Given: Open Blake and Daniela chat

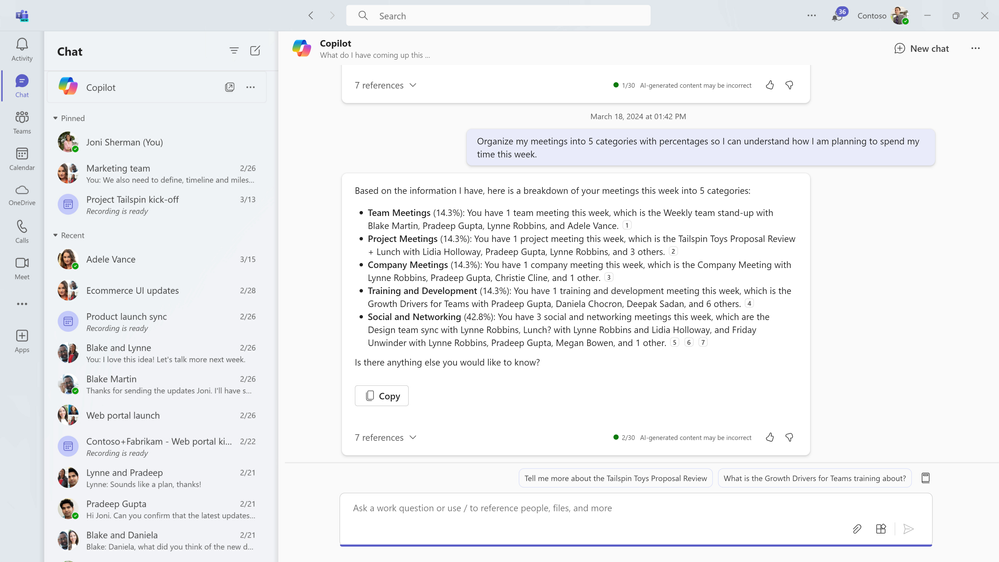Looking at the screenshot, I should [x=157, y=540].
